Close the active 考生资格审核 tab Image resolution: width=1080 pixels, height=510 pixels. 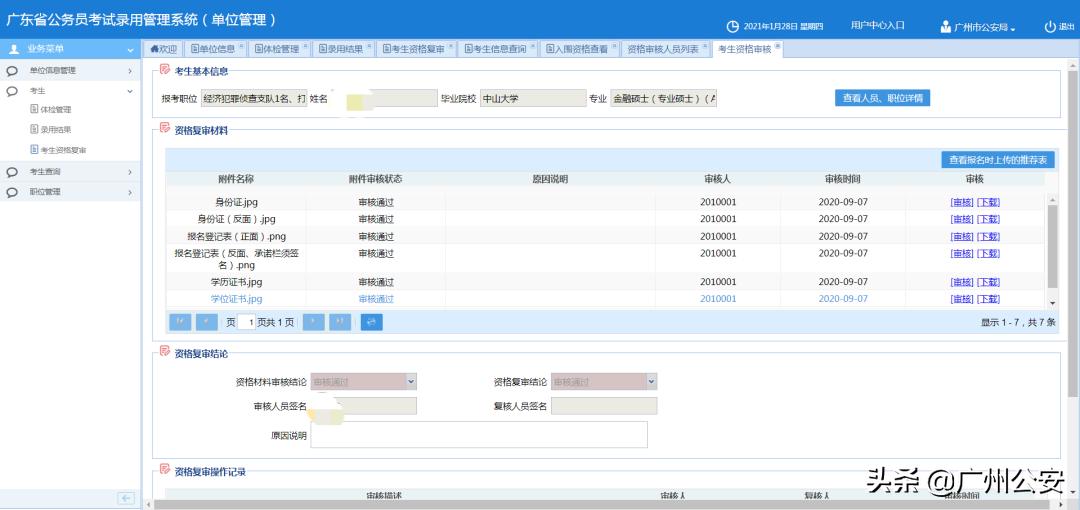click(778, 46)
